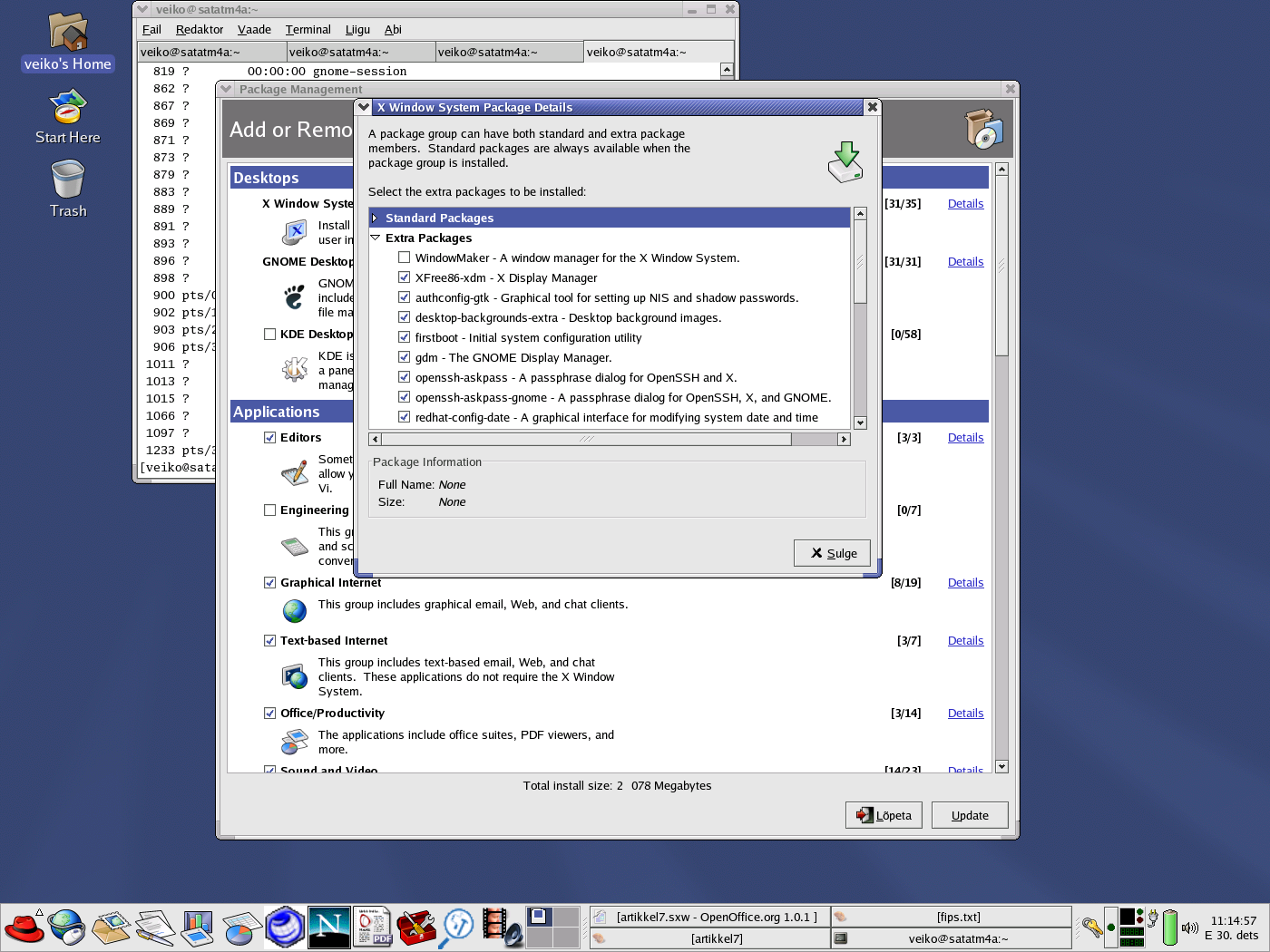The image size is (1270, 952).
Task: Open the terminal window menu arrow
Action: click(x=142, y=9)
